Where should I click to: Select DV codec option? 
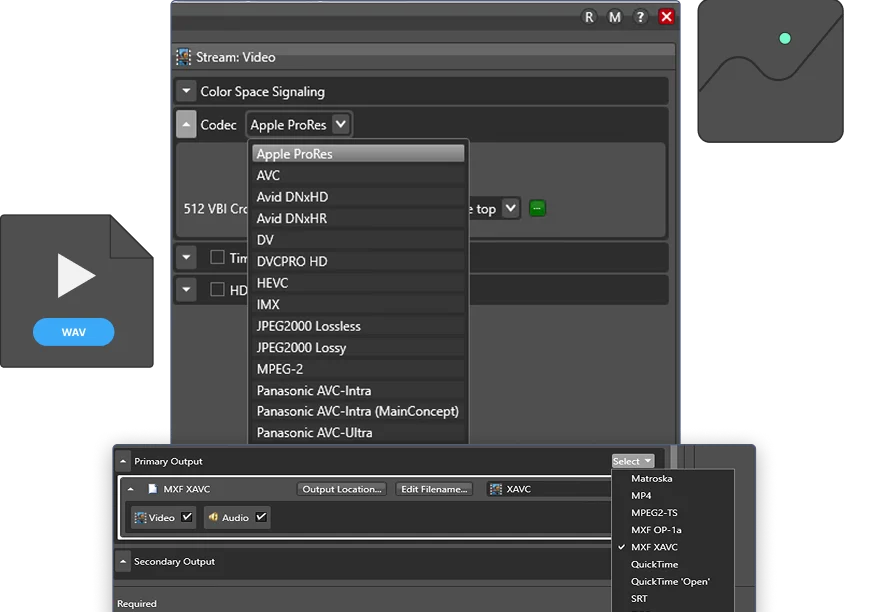(x=358, y=240)
